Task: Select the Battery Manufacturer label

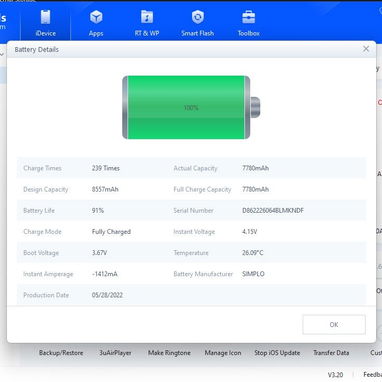Action: (203, 274)
